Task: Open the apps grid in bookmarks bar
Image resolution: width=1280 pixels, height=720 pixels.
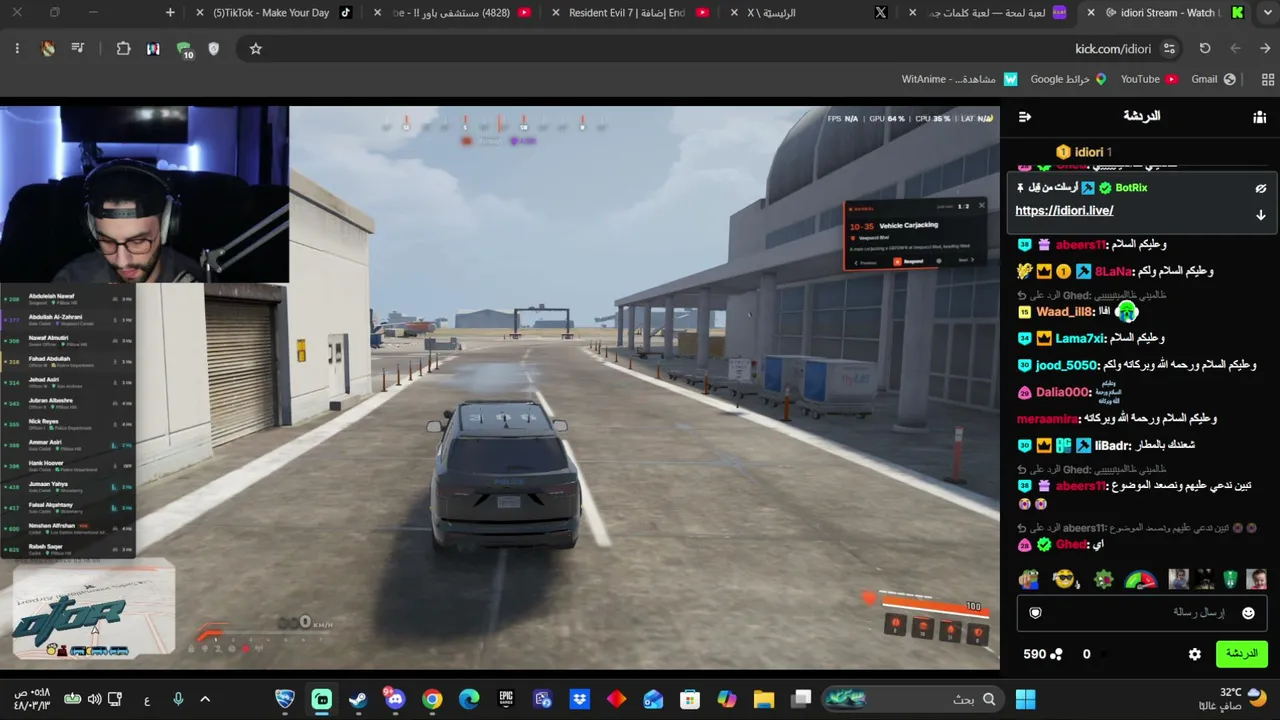Action: pos(1269,79)
